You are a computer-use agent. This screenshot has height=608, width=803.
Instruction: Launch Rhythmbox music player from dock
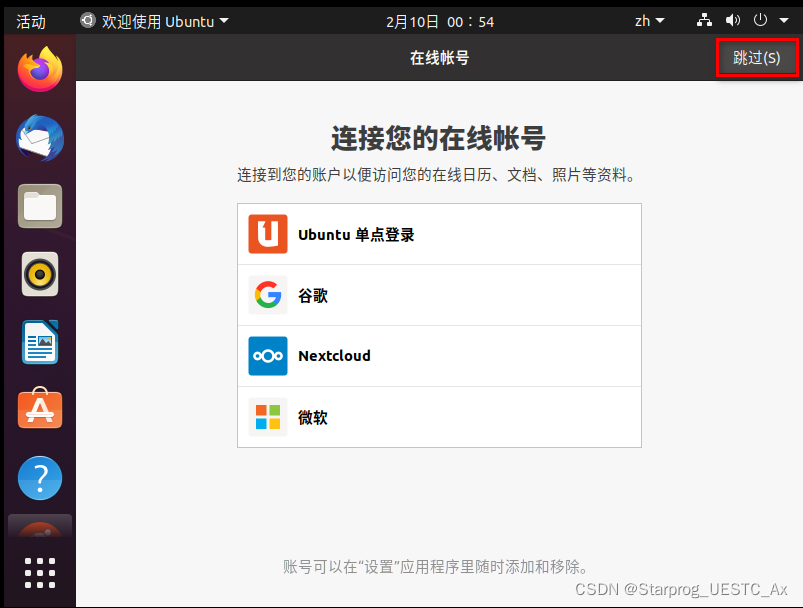pos(39,274)
